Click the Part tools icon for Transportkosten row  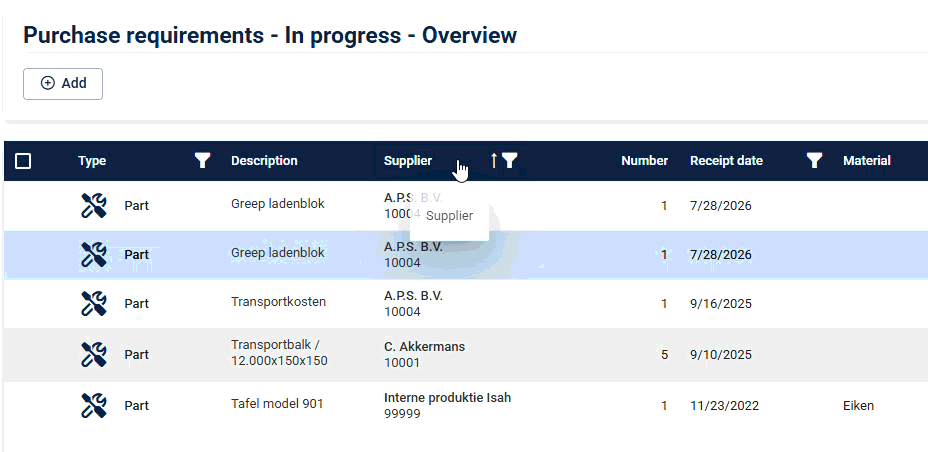pos(93,304)
